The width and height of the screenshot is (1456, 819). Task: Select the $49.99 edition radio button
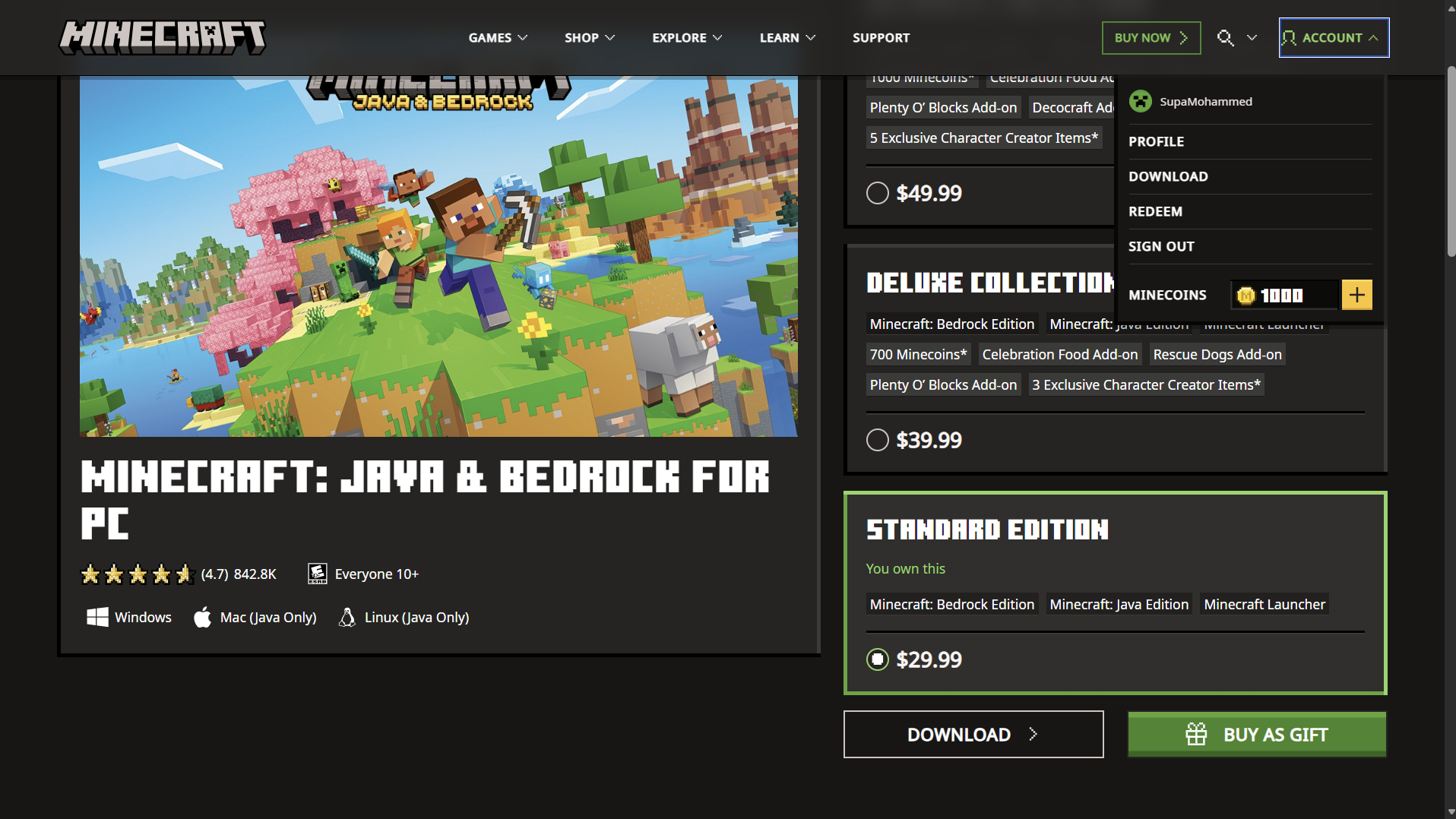(878, 193)
